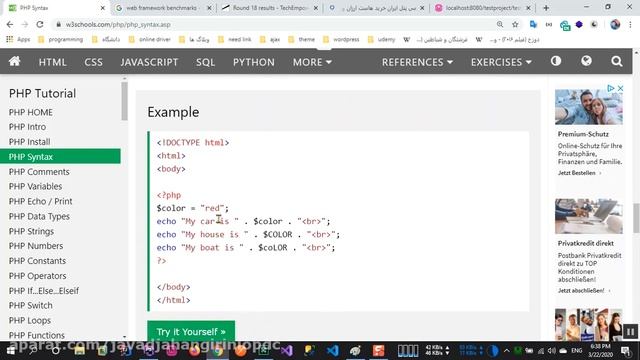Image resolution: width=640 pixels, height=360 pixels.
Task: Click the Premium-Schutz ad image
Action: [589, 107]
